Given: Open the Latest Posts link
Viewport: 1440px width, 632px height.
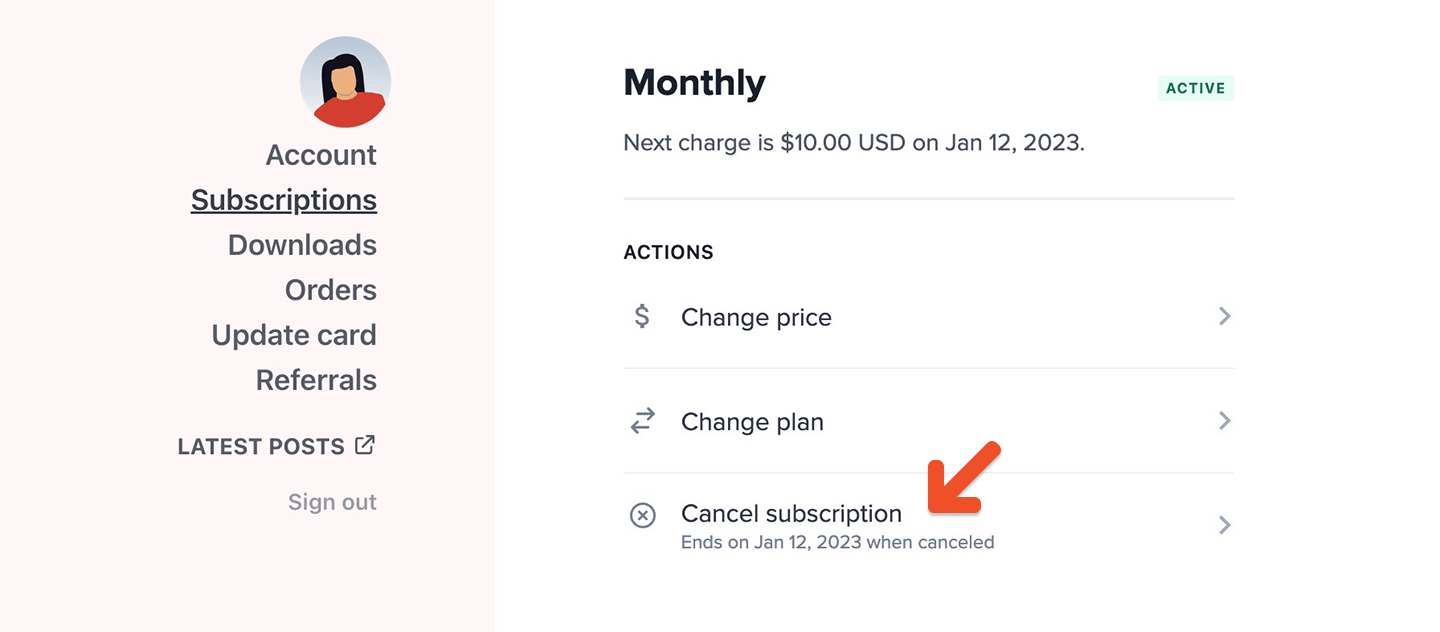Looking at the screenshot, I should pos(261,447).
